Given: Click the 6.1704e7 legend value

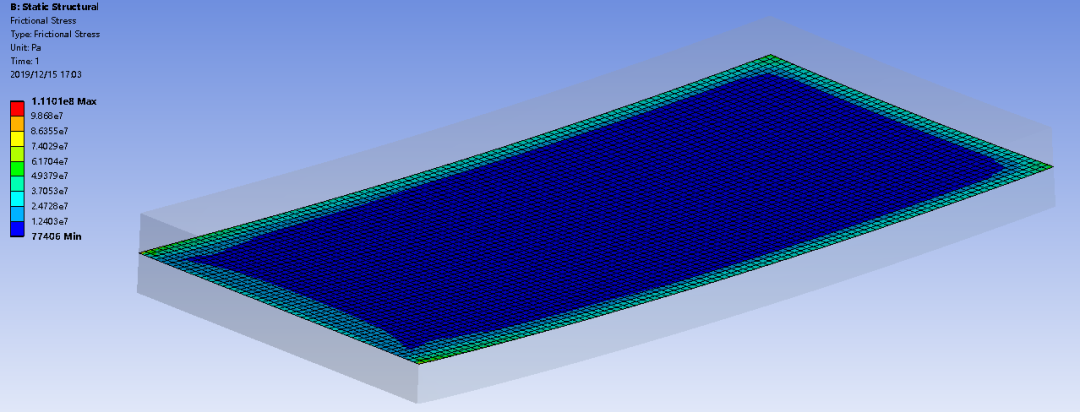Looking at the screenshot, I should [x=50, y=161].
